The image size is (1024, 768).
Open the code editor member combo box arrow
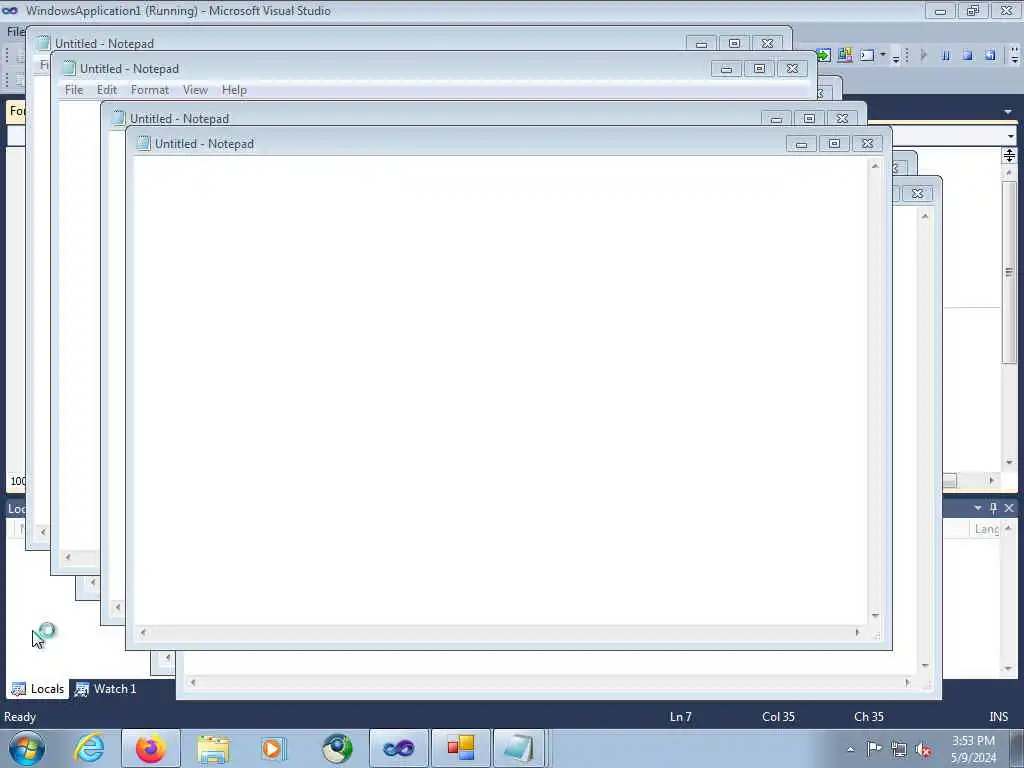point(1011,136)
